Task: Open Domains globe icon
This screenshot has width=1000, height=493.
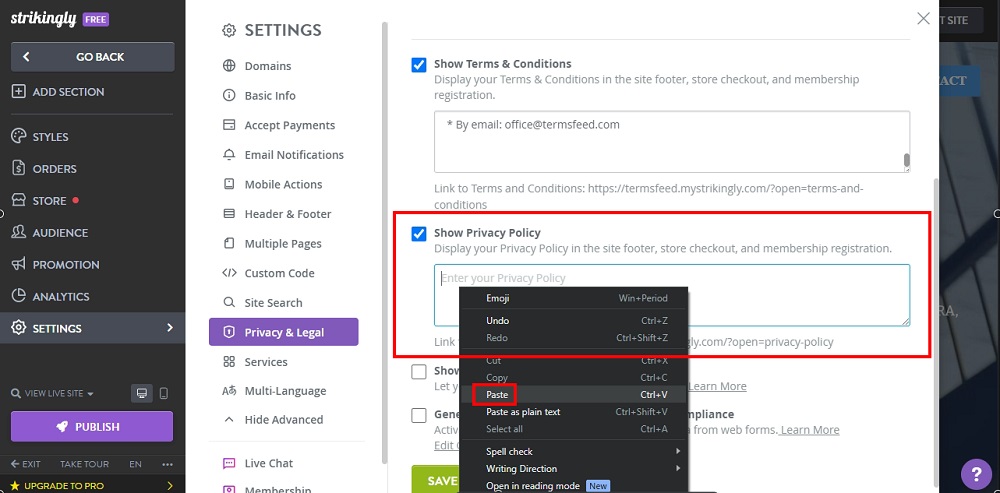Action: pos(229,66)
